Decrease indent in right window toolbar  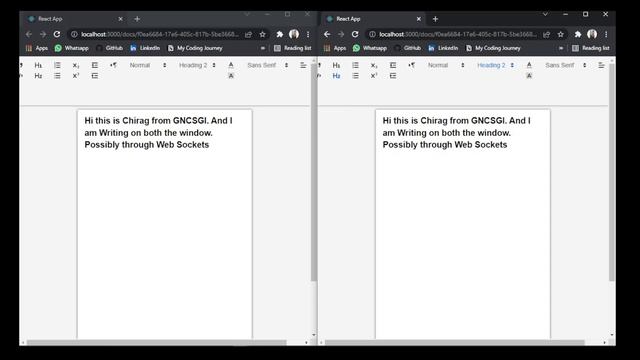click(x=393, y=65)
